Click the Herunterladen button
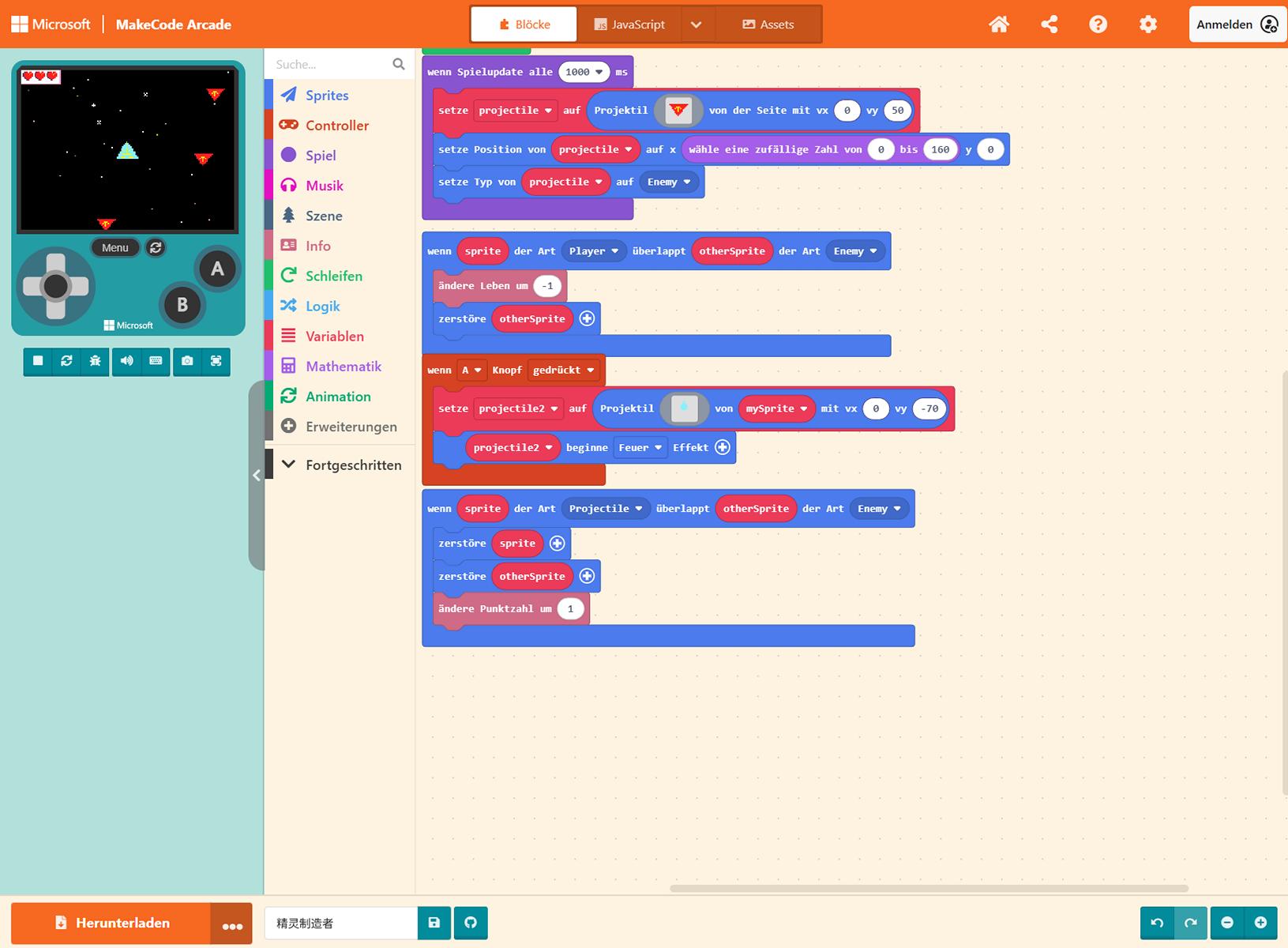This screenshot has height=948, width=1288. (111, 923)
